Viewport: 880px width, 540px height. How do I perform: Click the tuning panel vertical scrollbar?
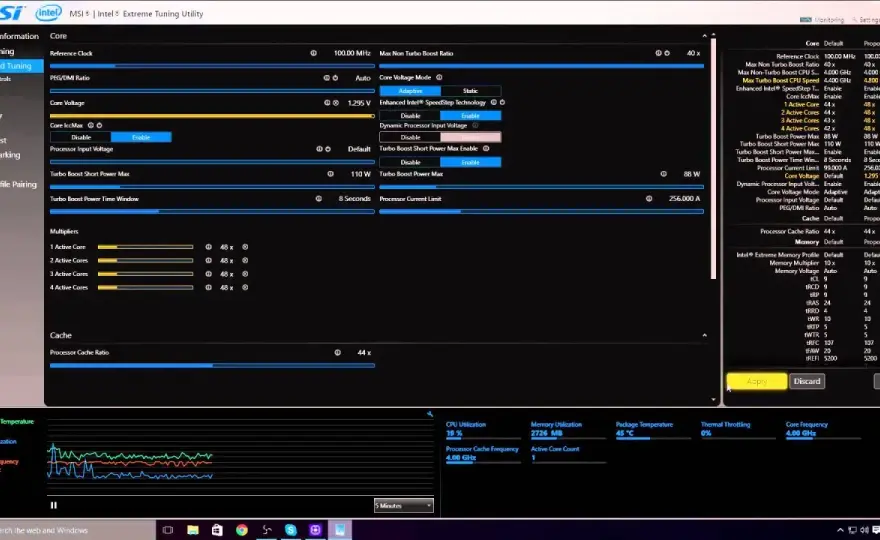(713, 159)
